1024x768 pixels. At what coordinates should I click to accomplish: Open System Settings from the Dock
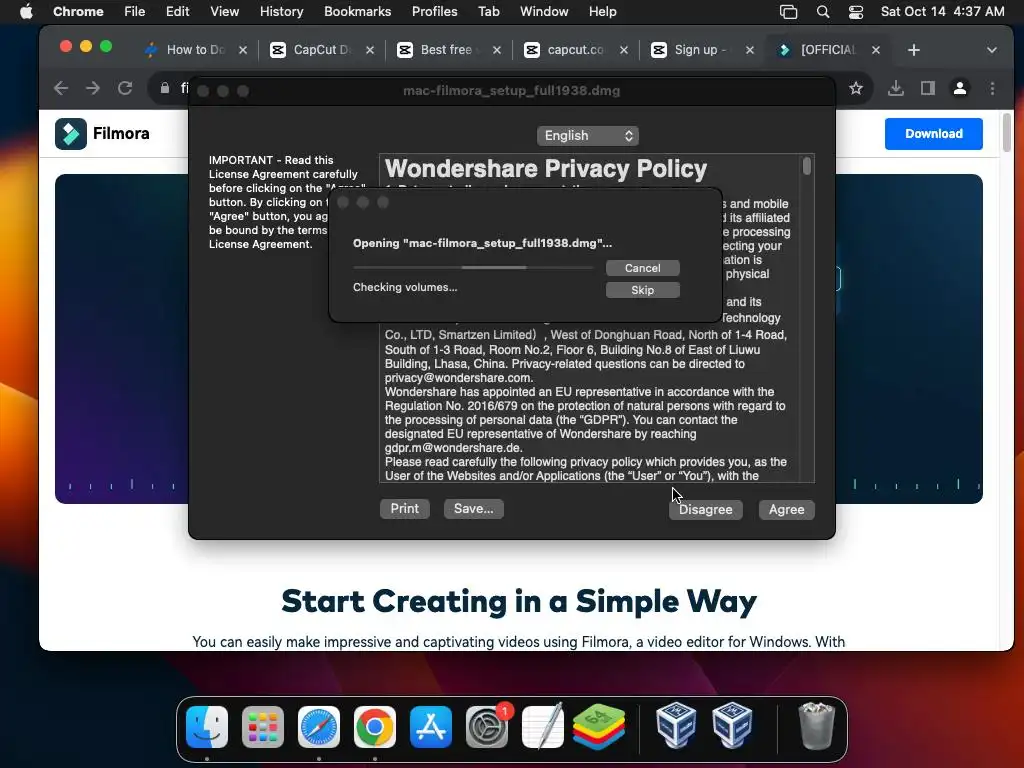pyautogui.click(x=487, y=727)
